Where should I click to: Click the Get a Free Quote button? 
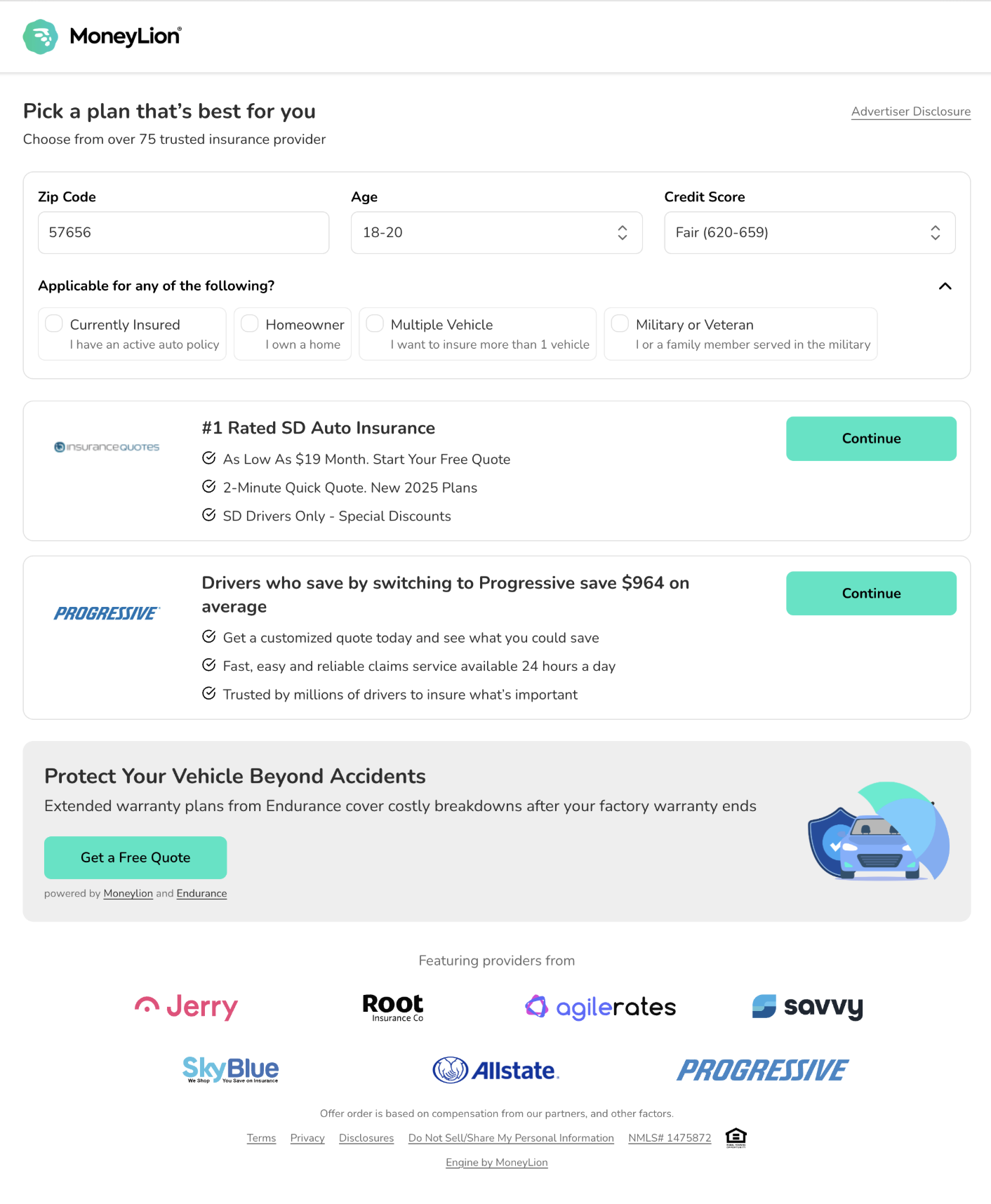[135, 858]
